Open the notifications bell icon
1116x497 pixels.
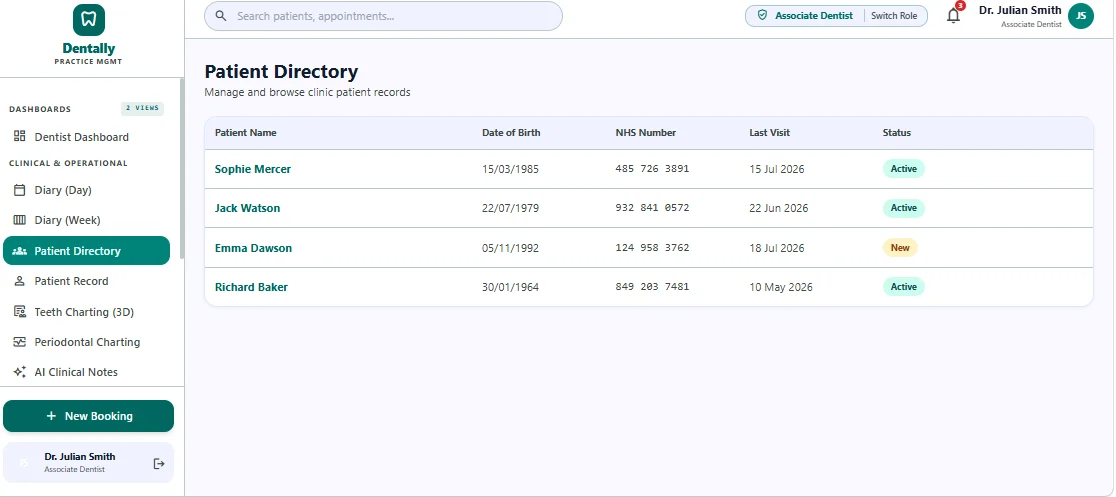pos(953,16)
